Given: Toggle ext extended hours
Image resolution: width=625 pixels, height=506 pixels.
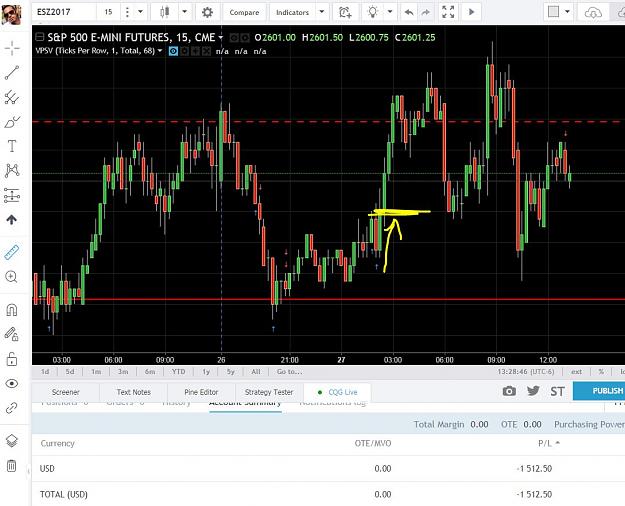Looking at the screenshot, I should coord(576,372).
